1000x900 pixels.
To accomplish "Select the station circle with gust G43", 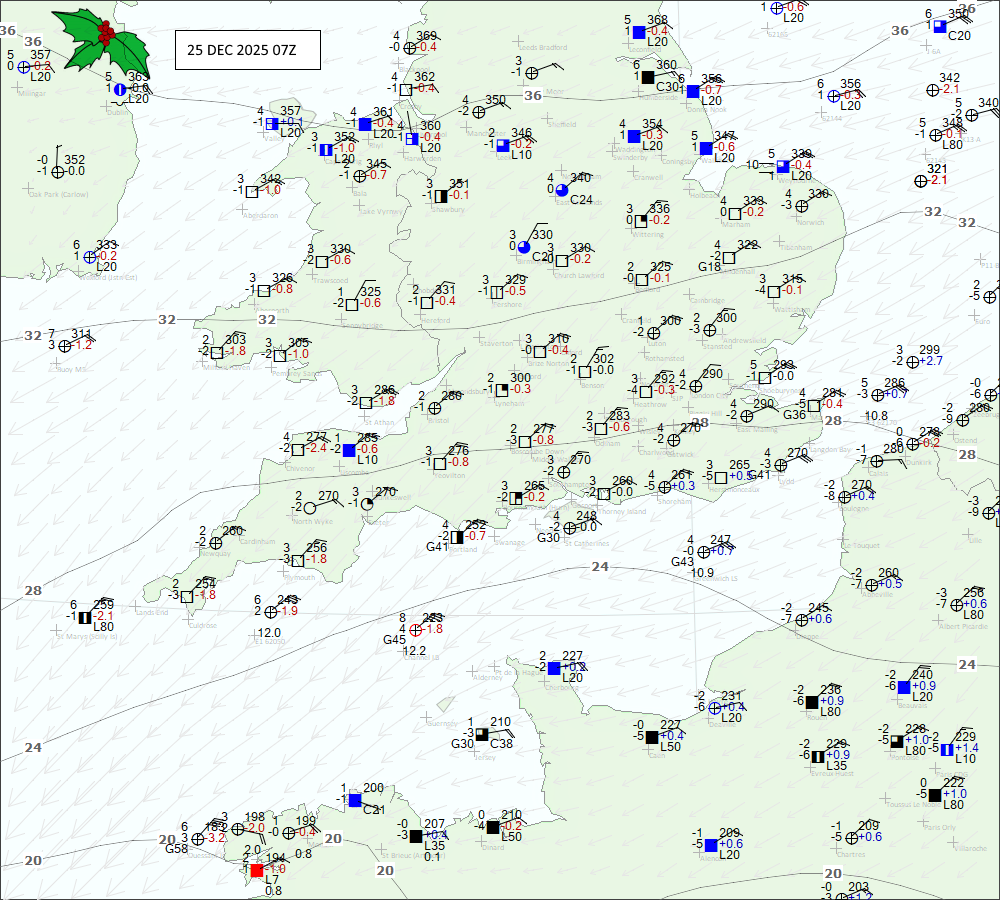I will point(704,551).
